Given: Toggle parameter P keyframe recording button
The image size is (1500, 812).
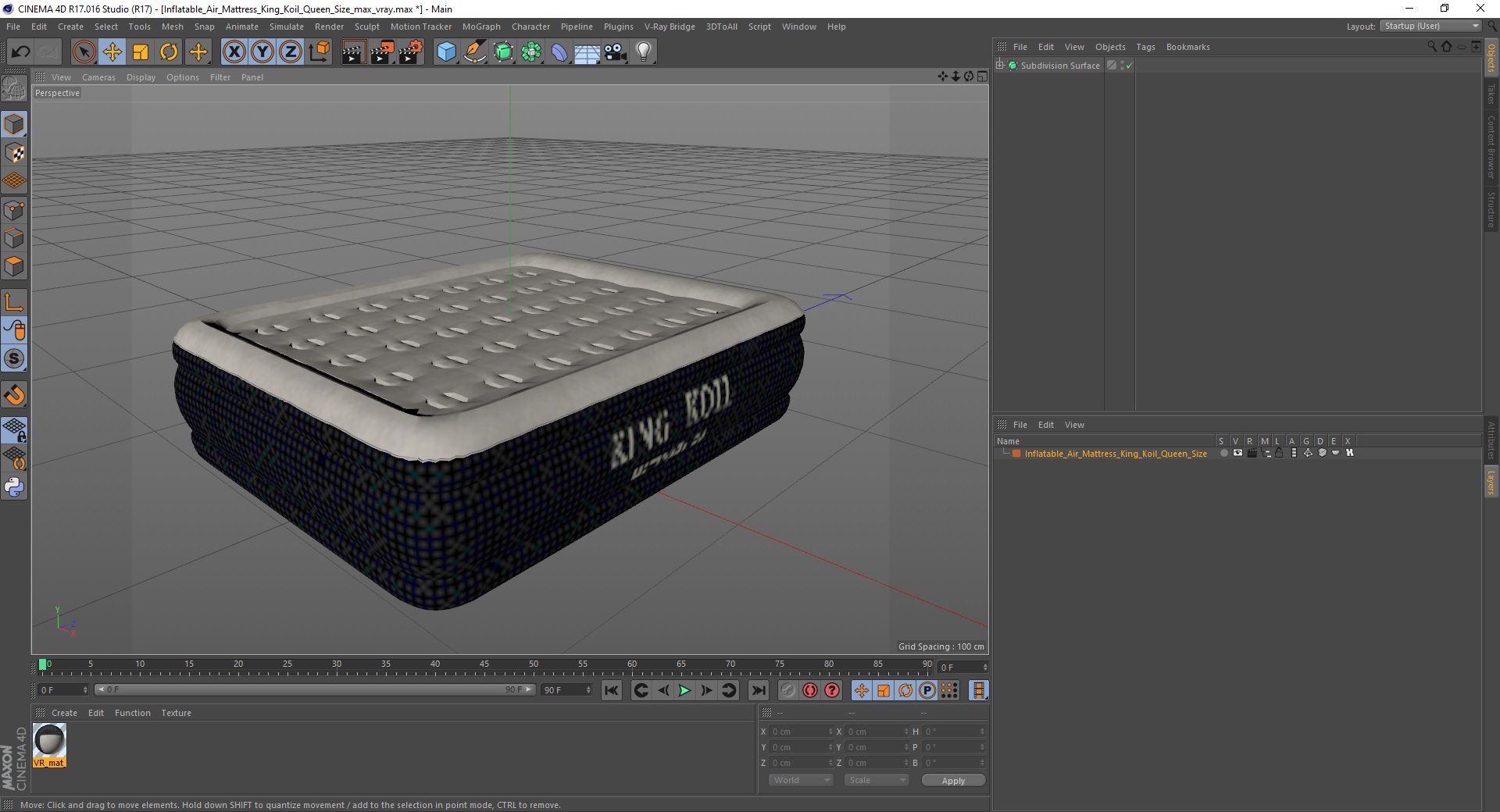Looking at the screenshot, I should (927, 690).
